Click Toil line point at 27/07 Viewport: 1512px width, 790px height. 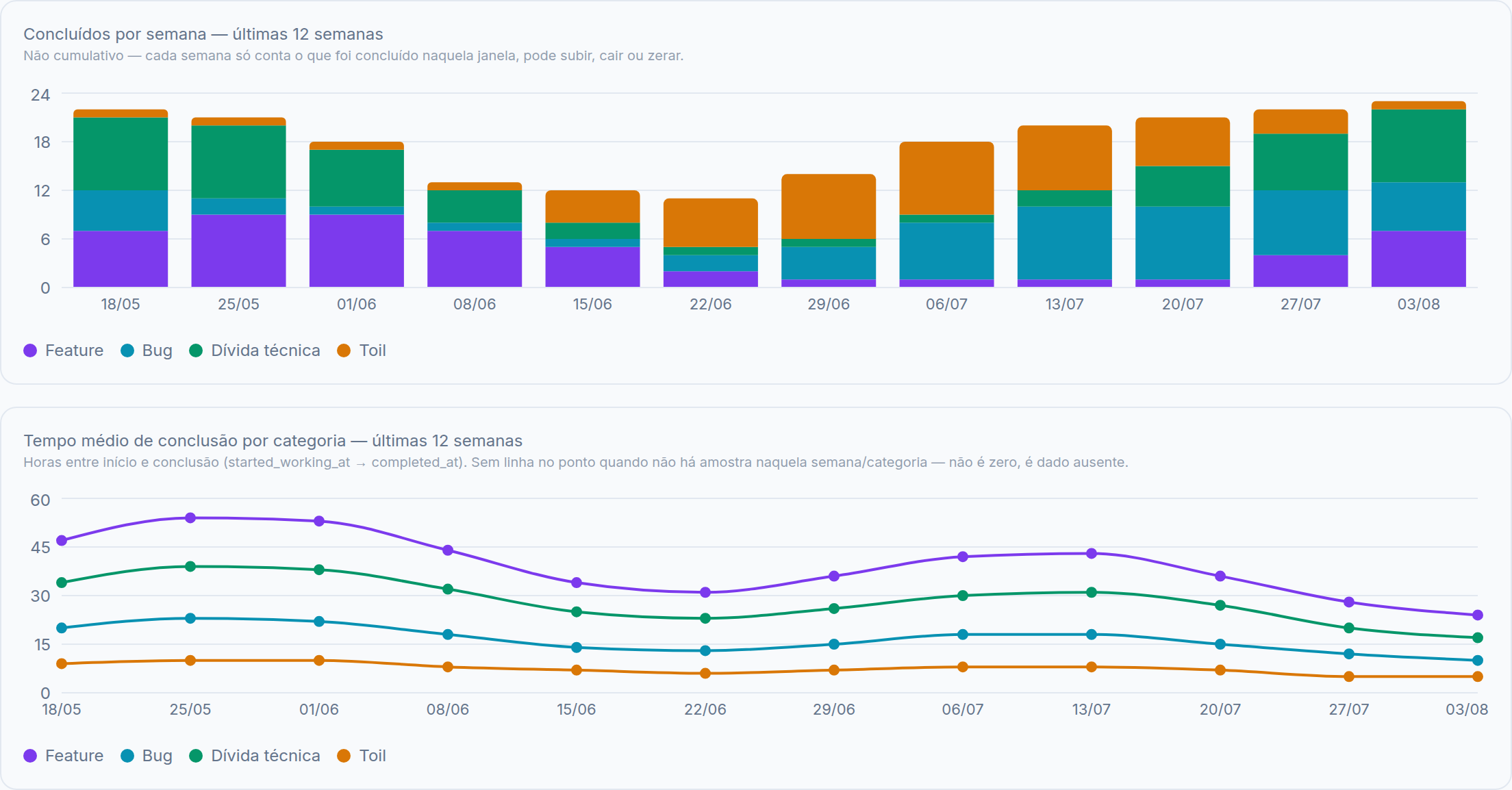pos(1349,676)
